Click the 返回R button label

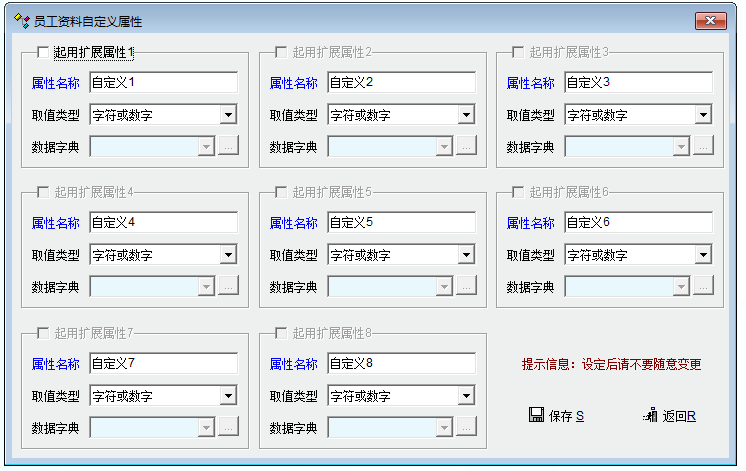[679, 416]
